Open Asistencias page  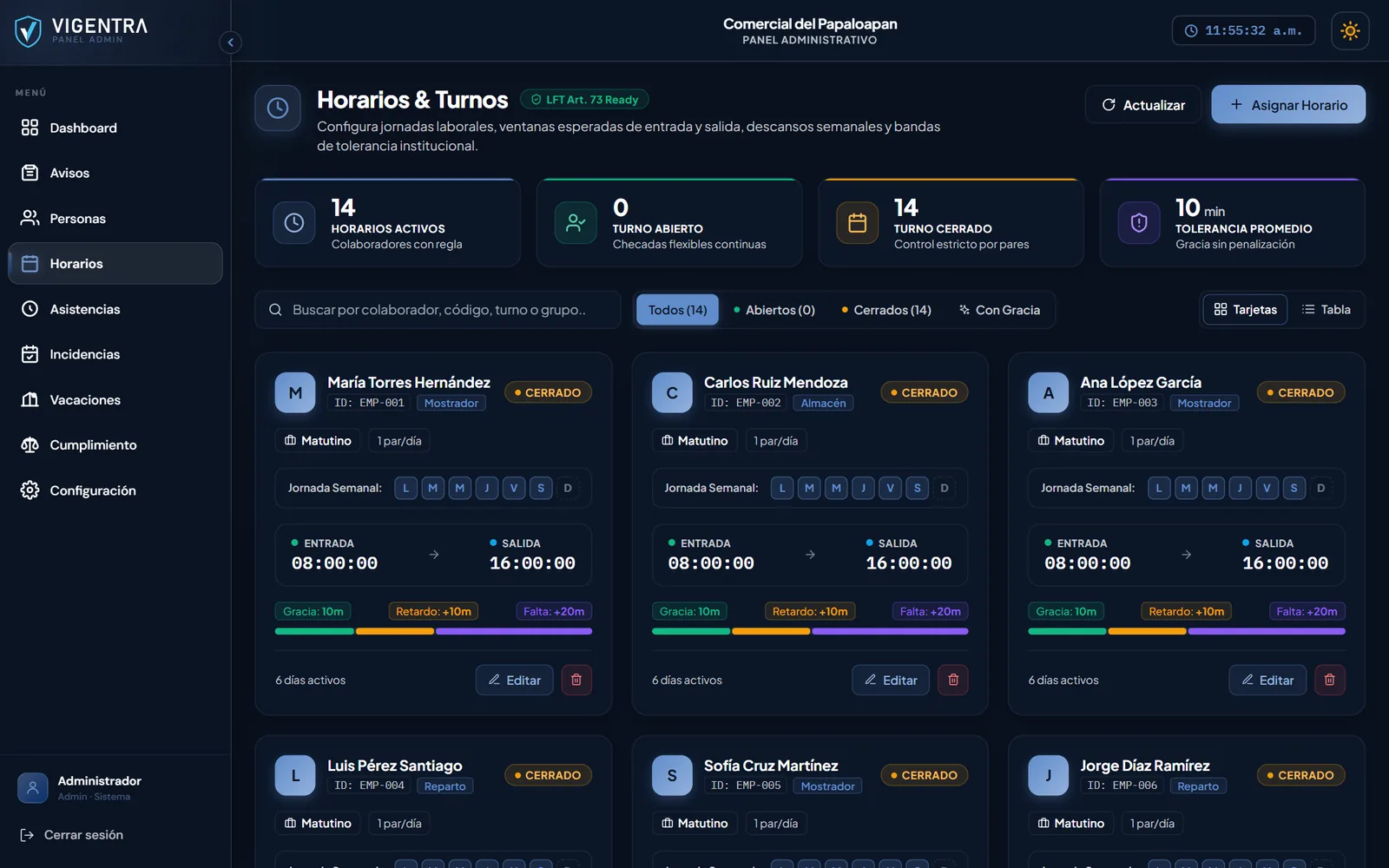tap(115, 309)
